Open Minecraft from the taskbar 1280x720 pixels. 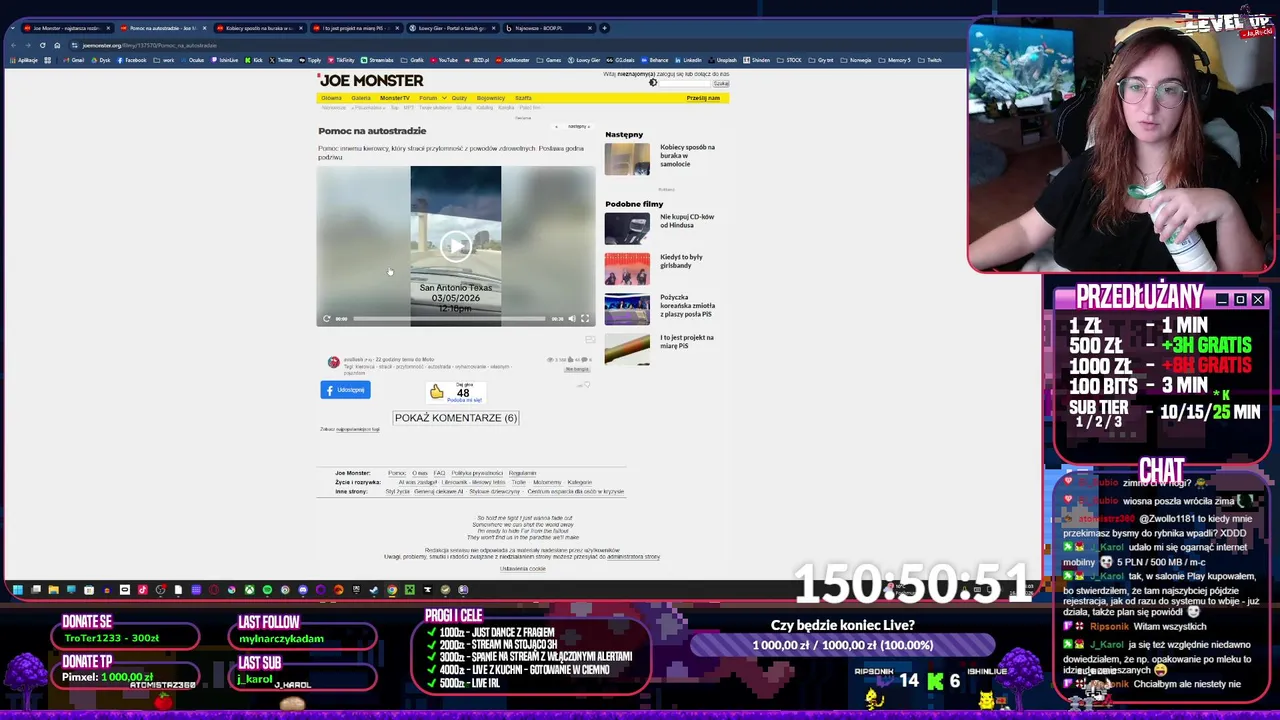pyautogui.click(x=409, y=590)
